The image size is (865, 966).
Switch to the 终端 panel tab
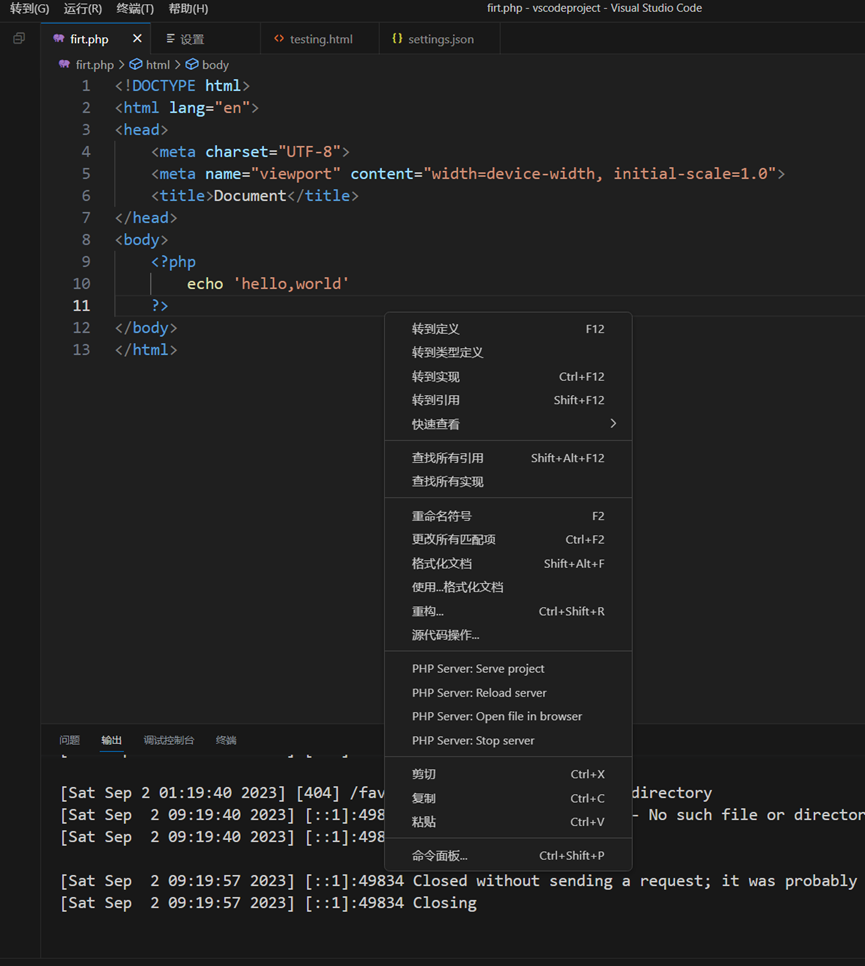(x=225, y=740)
